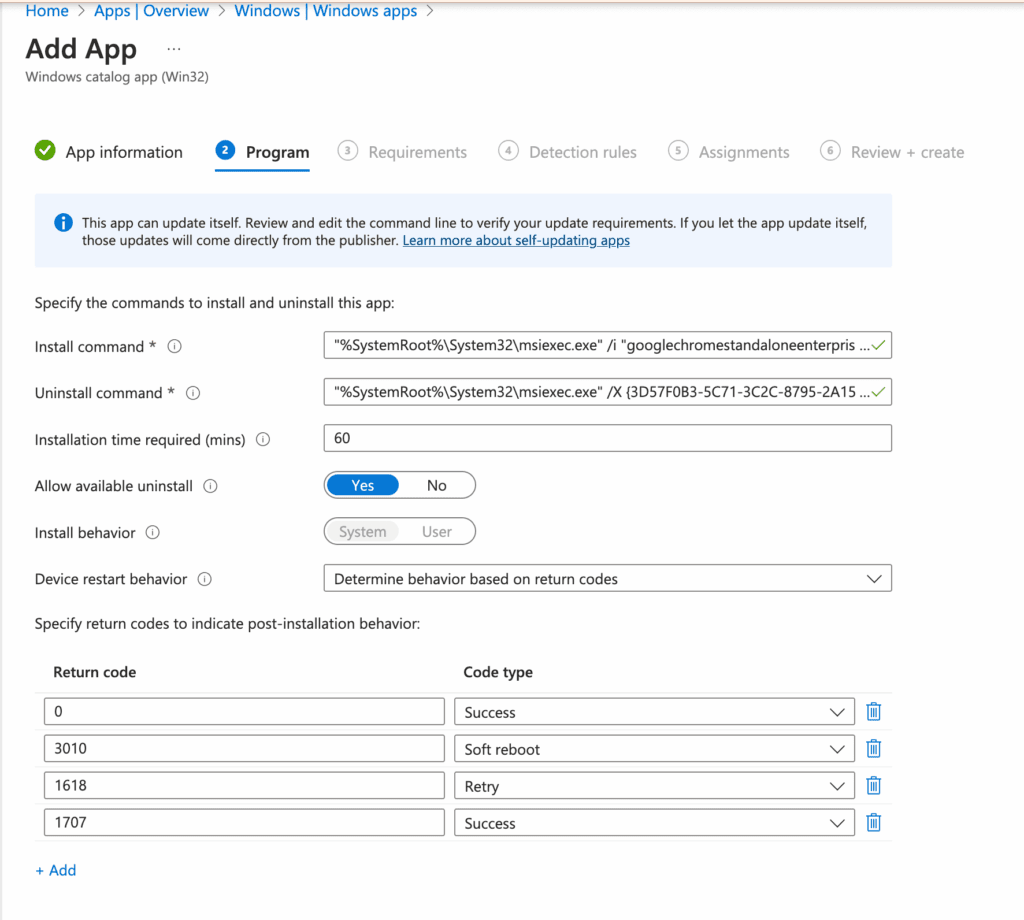
Task: Remove the 1707 return code entry
Action: pyautogui.click(x=873, y=822)
